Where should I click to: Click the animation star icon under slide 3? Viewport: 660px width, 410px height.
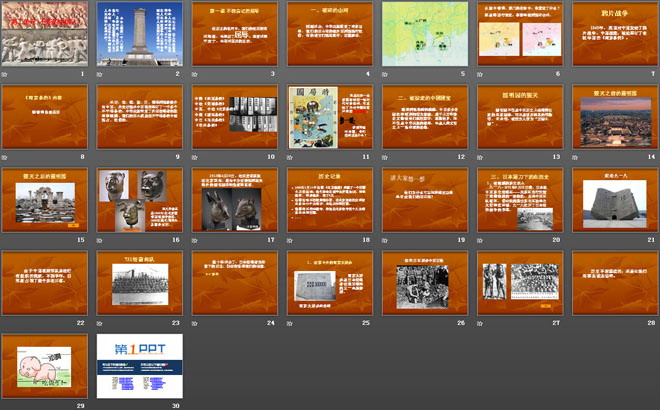pos(195,74)
